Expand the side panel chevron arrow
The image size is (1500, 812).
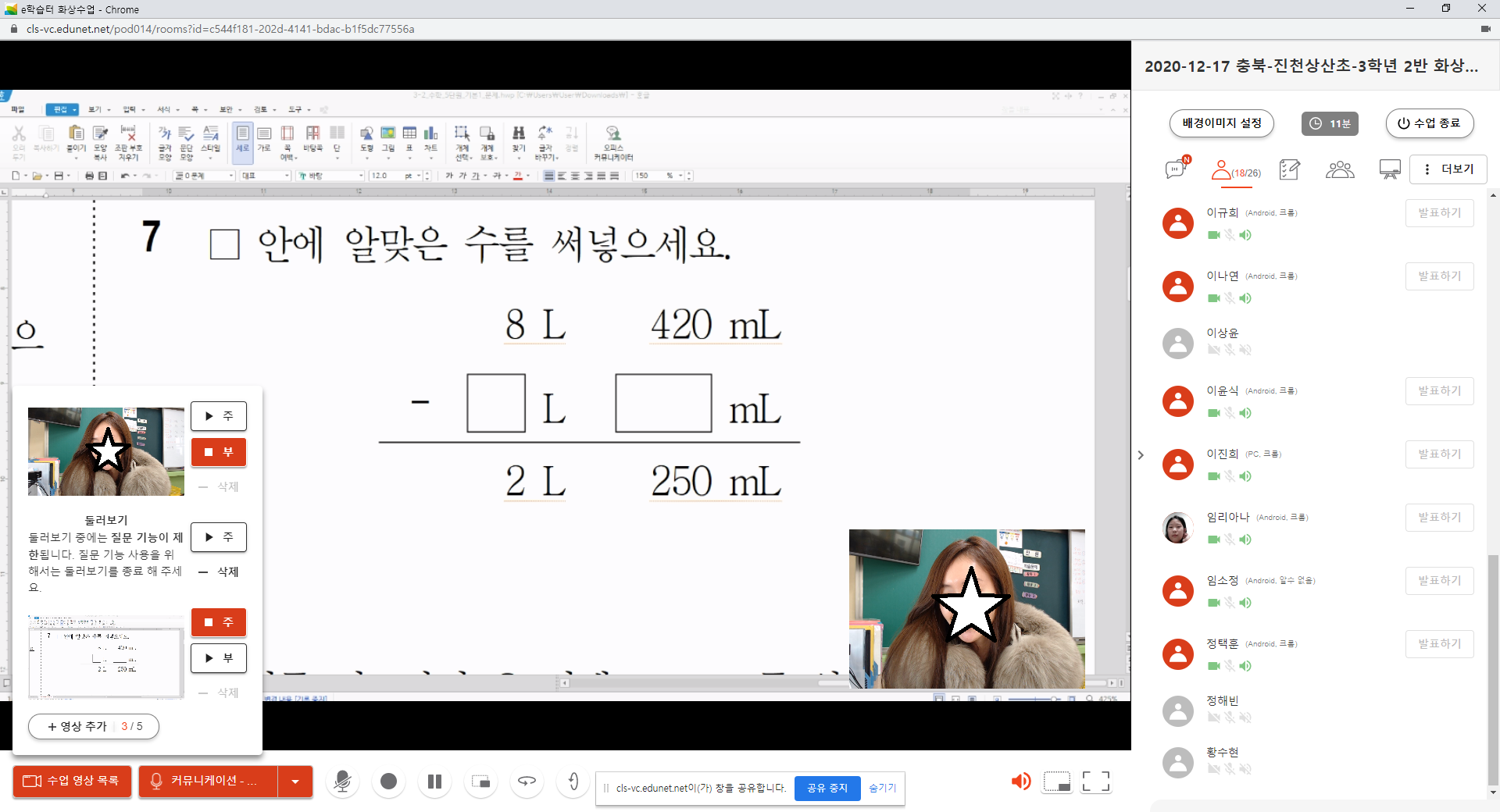[x=1141, y=454]
